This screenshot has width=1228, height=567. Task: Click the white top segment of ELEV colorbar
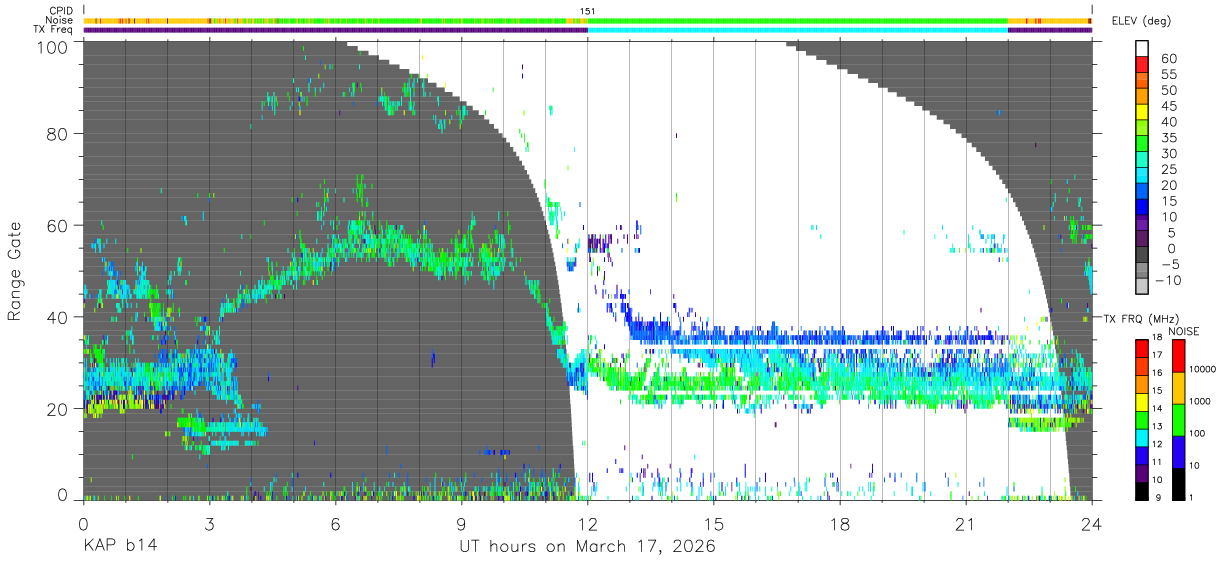point(1143,49)
